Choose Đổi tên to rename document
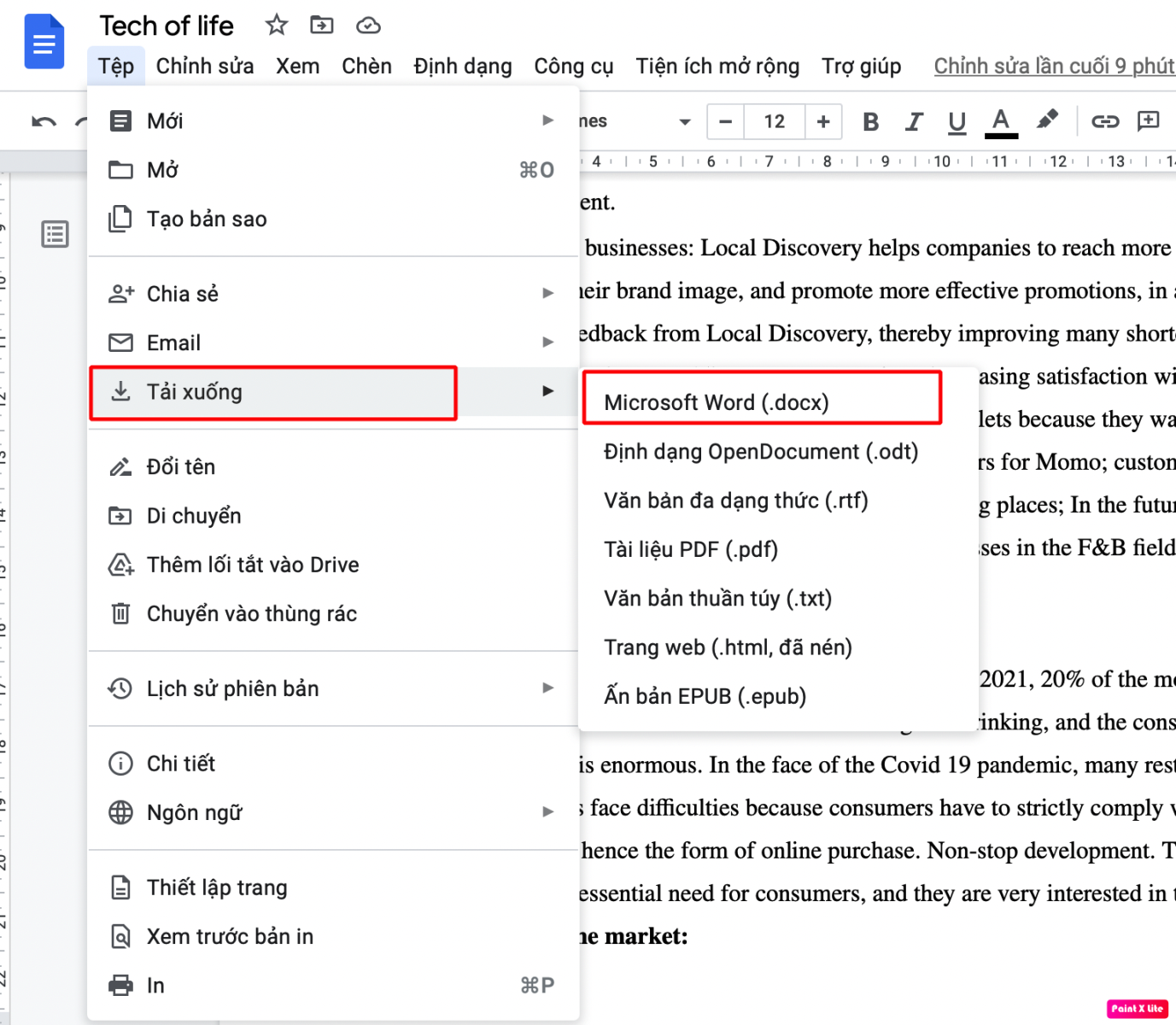Screen dimensions: 1176x1025 pos(333,466)
